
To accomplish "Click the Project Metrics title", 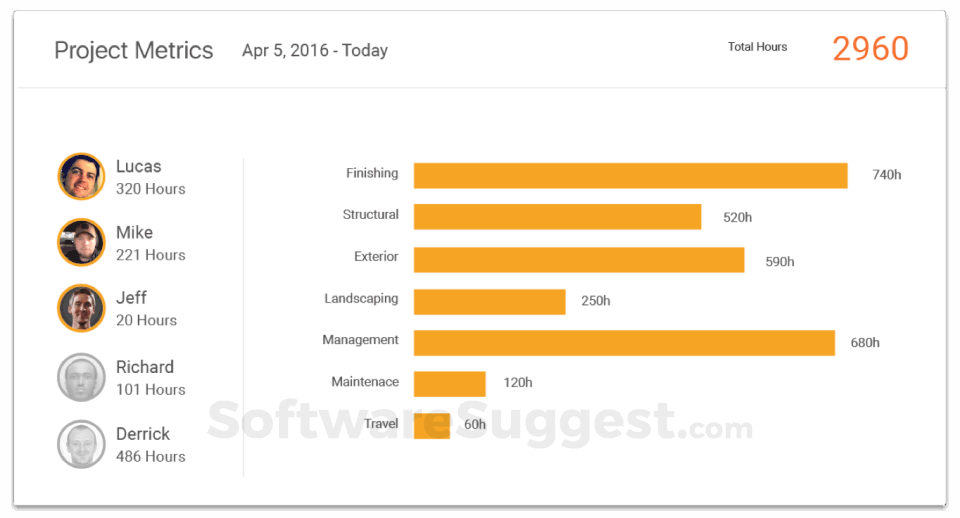I will click(133, 50).
